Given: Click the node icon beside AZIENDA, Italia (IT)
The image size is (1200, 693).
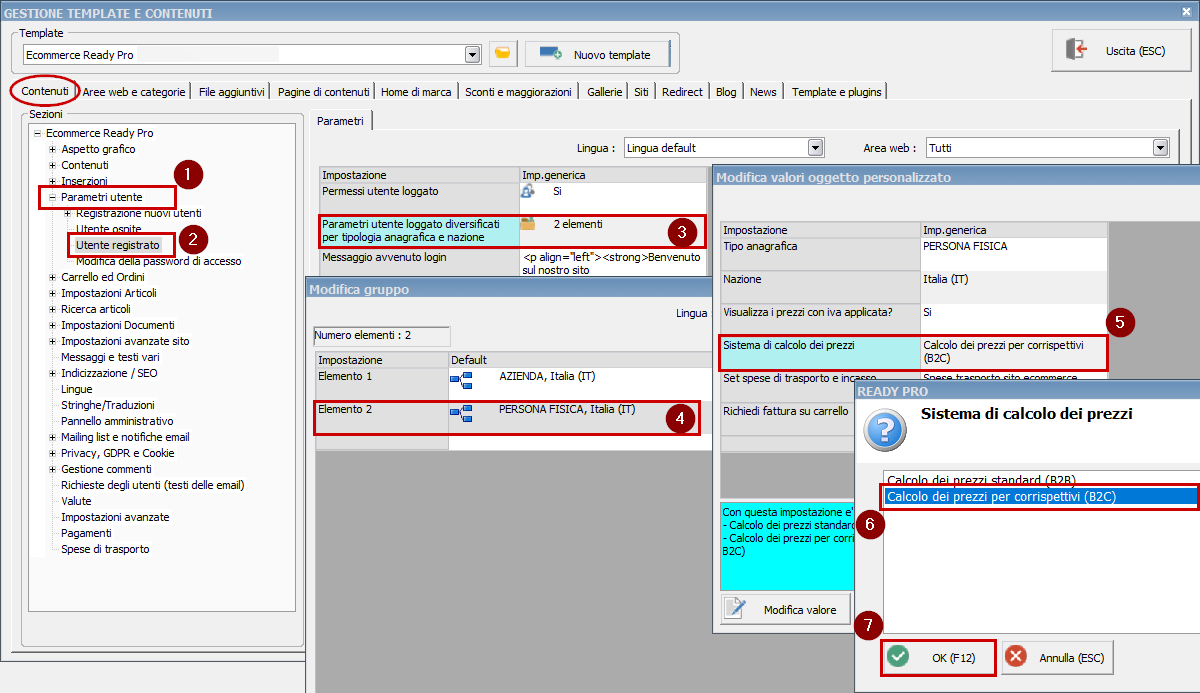Looking at the screenshot, I should [x=460, y=378].
